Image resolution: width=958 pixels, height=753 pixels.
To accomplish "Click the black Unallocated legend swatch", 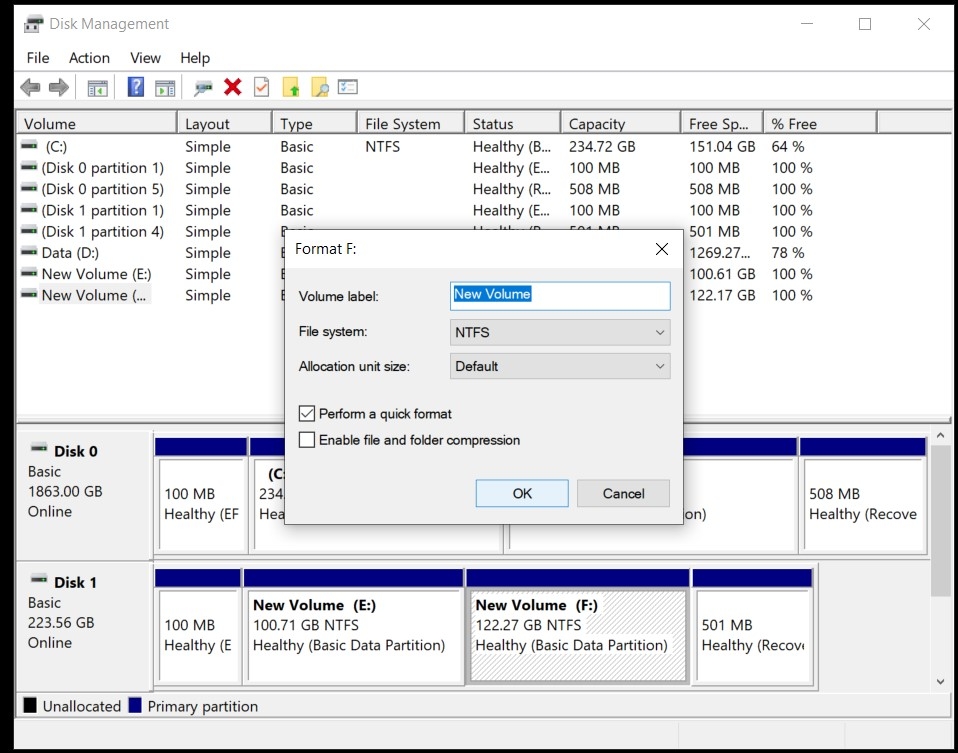I will pyautogui.click(x=30, y=706).
